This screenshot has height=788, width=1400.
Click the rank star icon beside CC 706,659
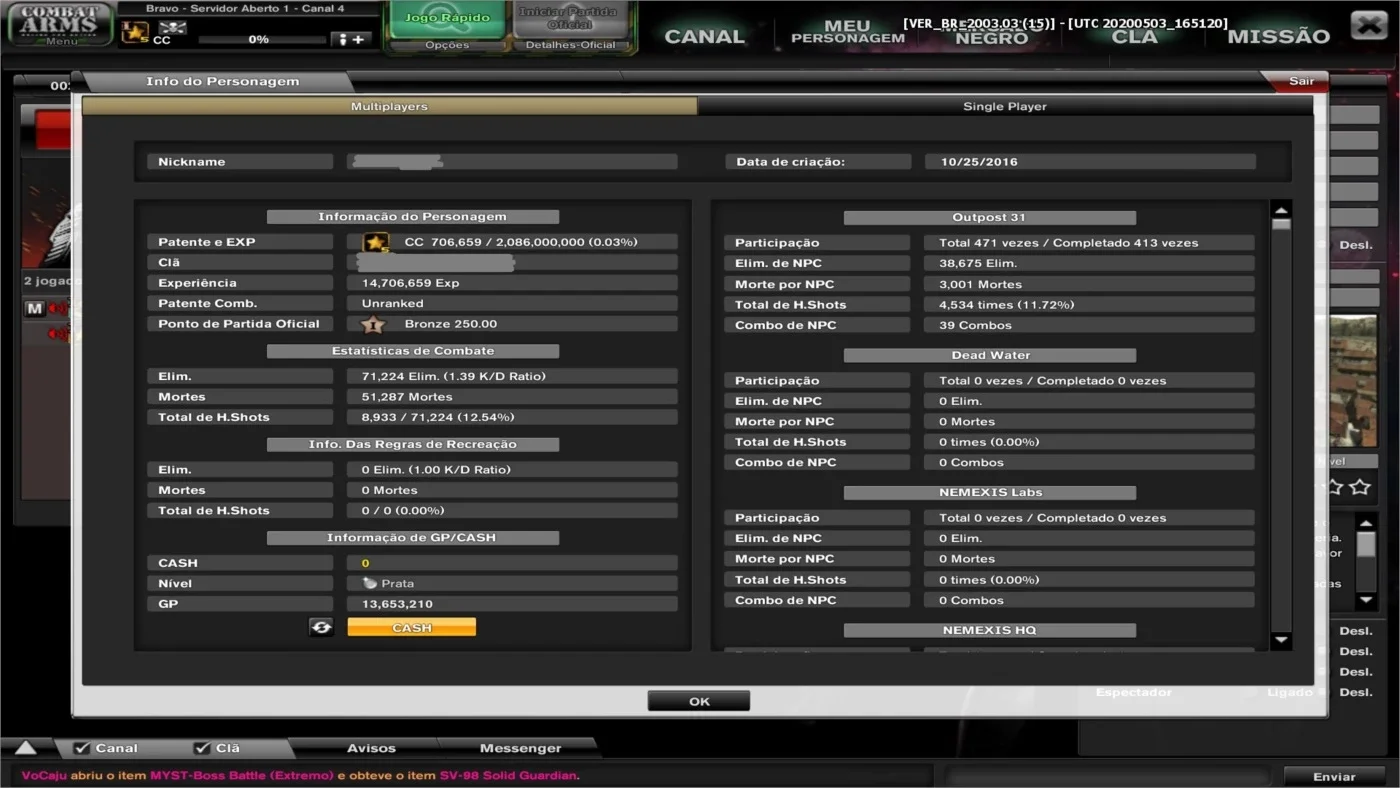point(376,242)
